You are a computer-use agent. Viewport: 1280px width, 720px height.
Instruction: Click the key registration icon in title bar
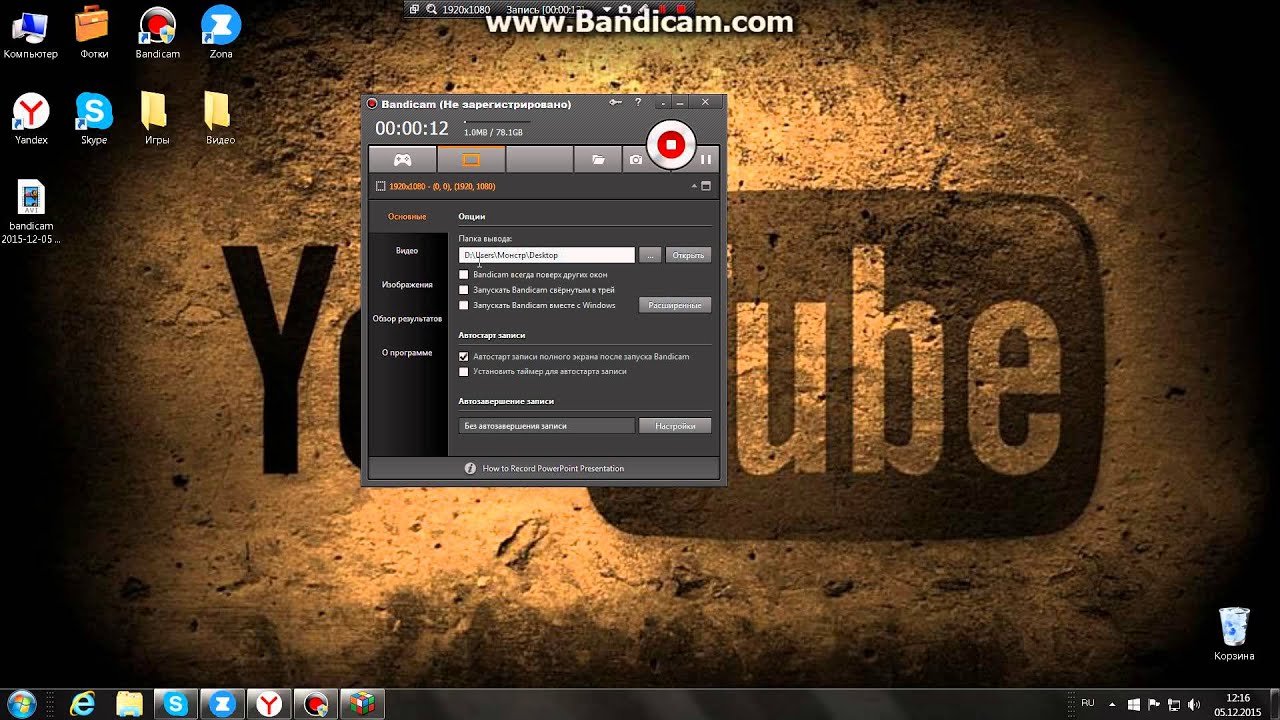tap(616, 102)
